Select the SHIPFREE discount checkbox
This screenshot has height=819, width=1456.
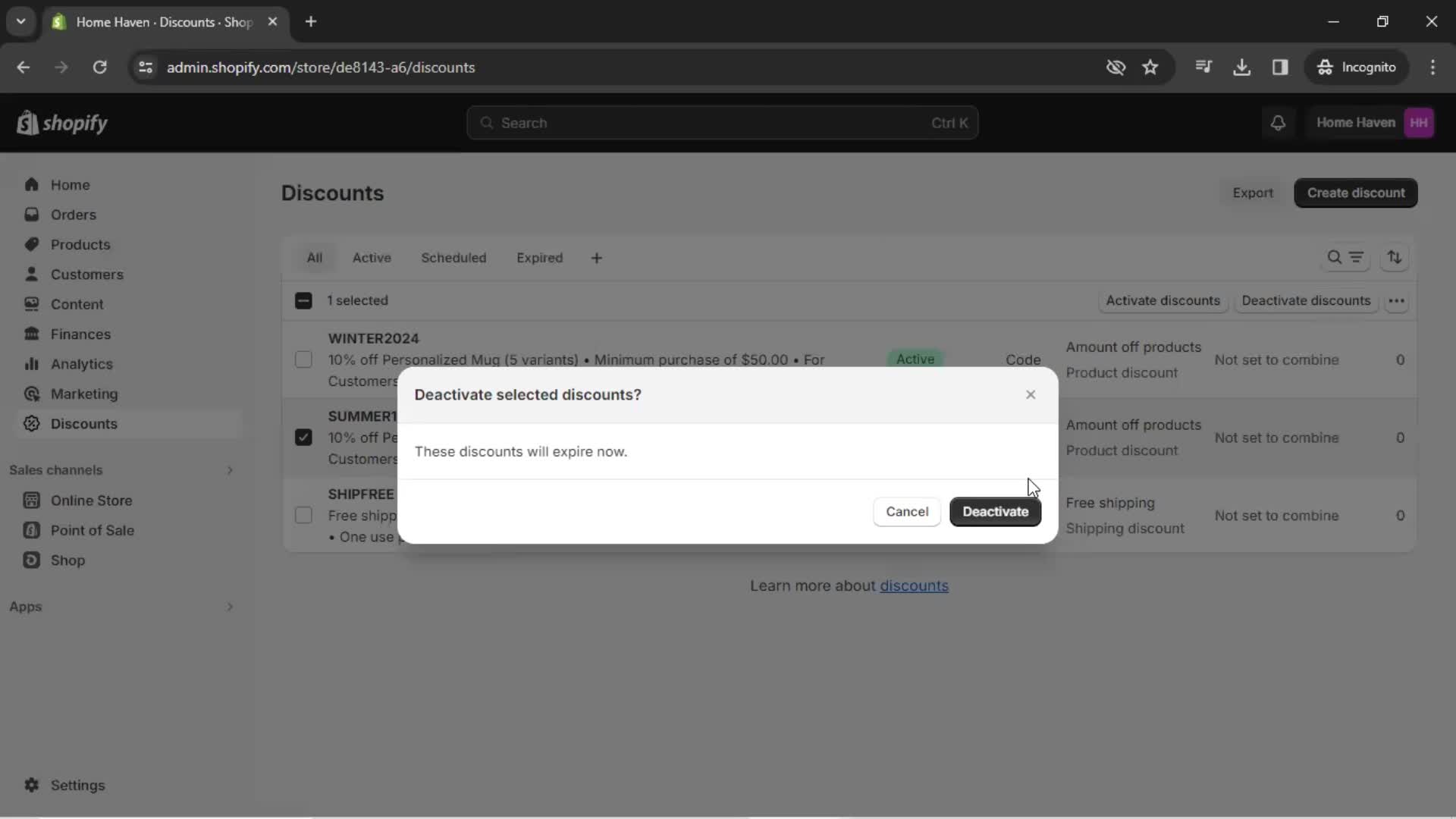[x=303, y=514]
